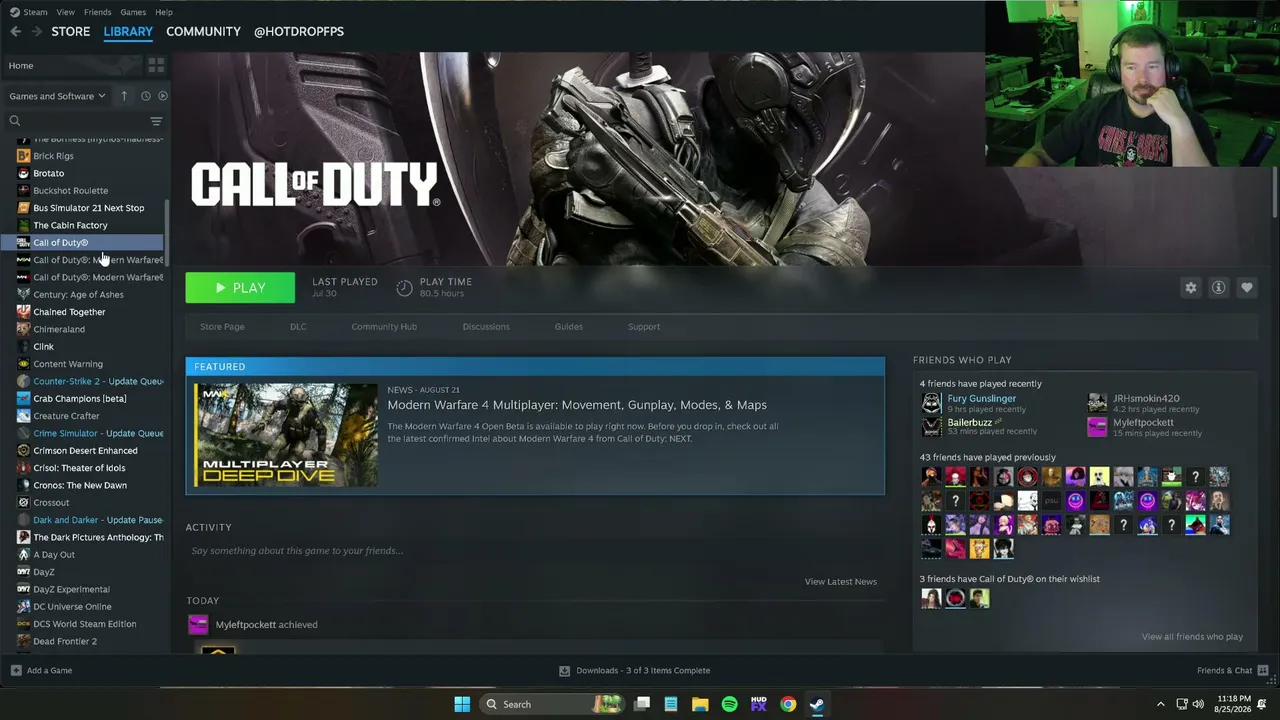Click Fury Gunslinger's avatar
This screenshot has height=720, width=1280.
931,403
